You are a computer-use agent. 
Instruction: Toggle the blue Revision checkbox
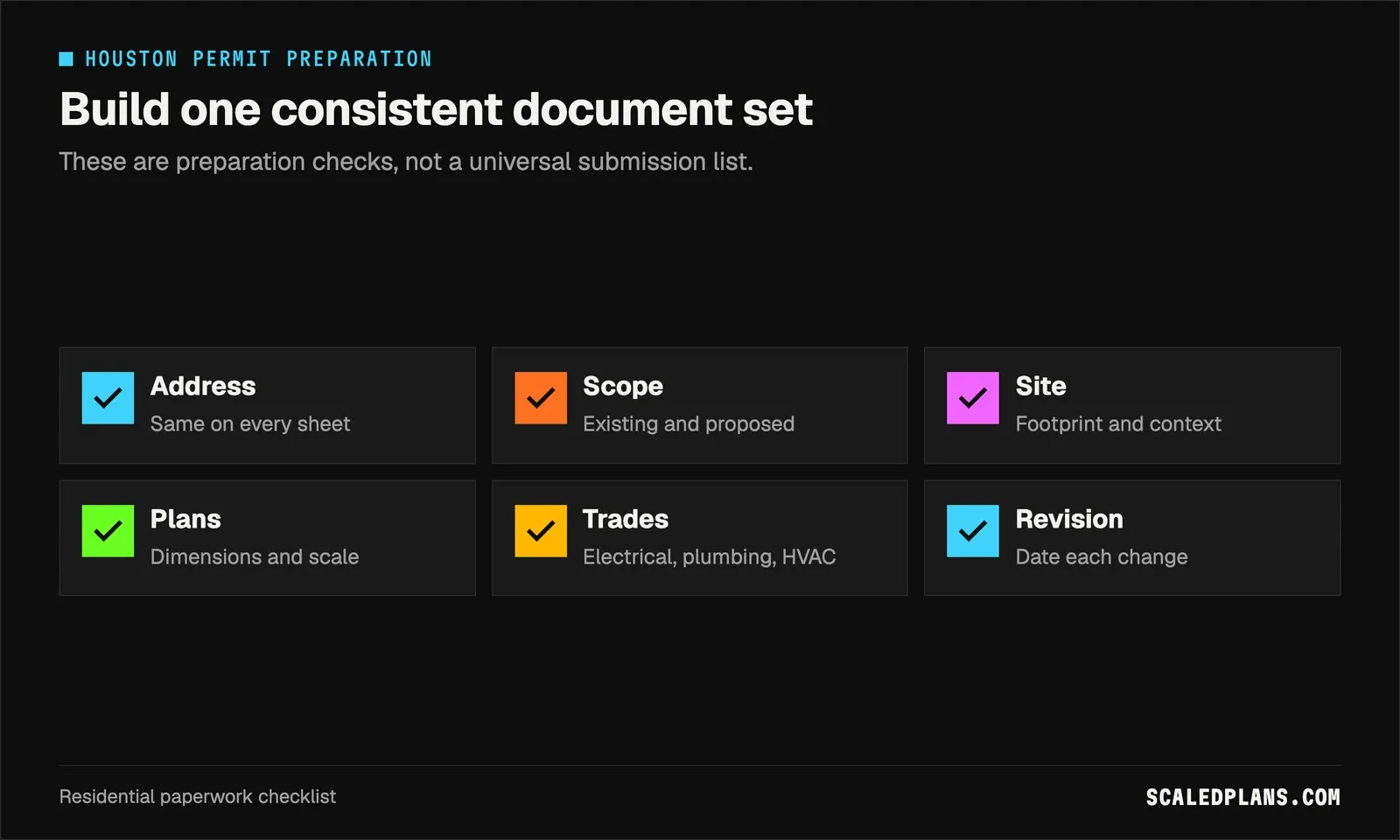pyautogui.click(x=973, y=531)
